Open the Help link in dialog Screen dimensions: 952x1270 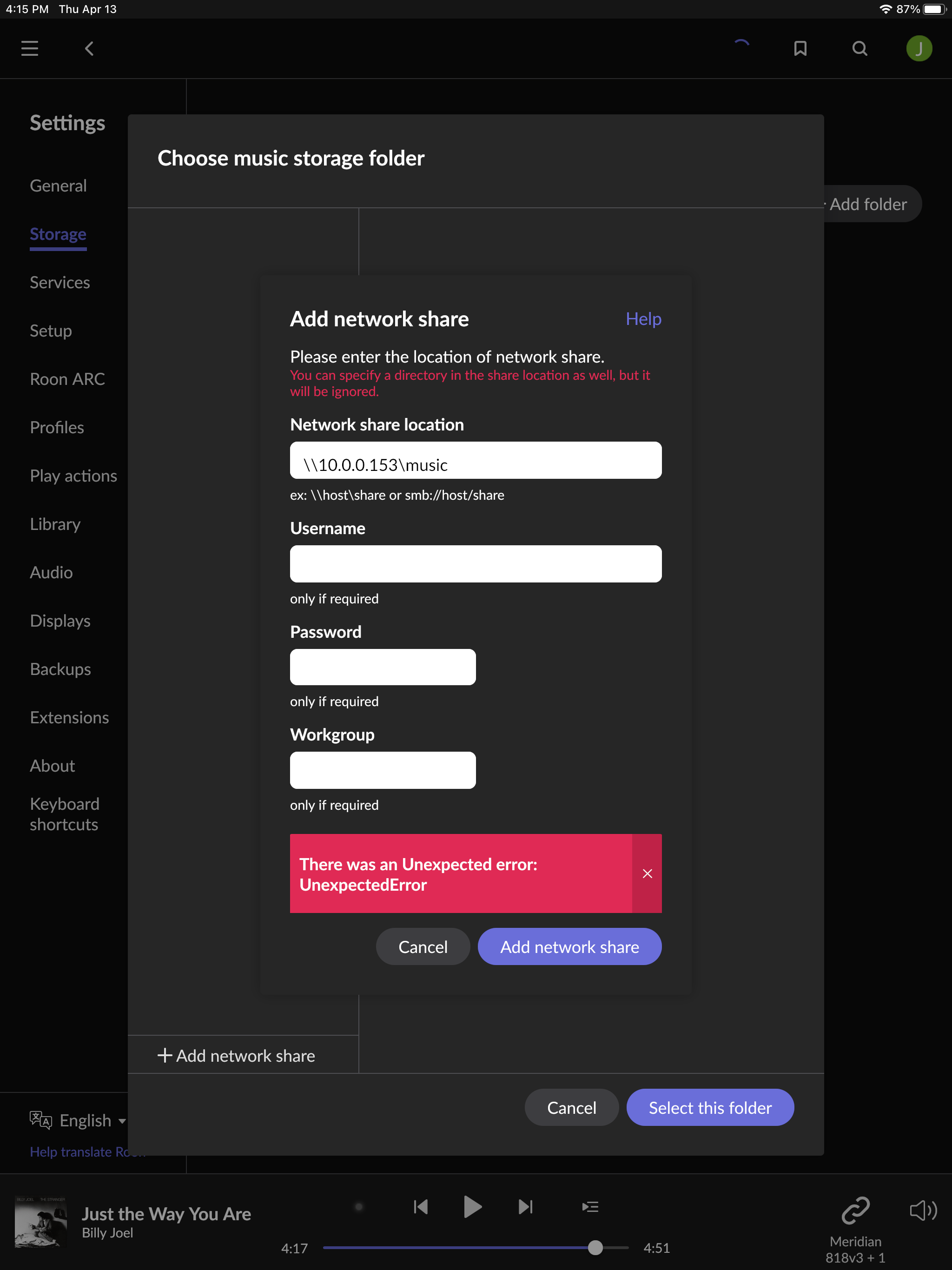point(643,318)
